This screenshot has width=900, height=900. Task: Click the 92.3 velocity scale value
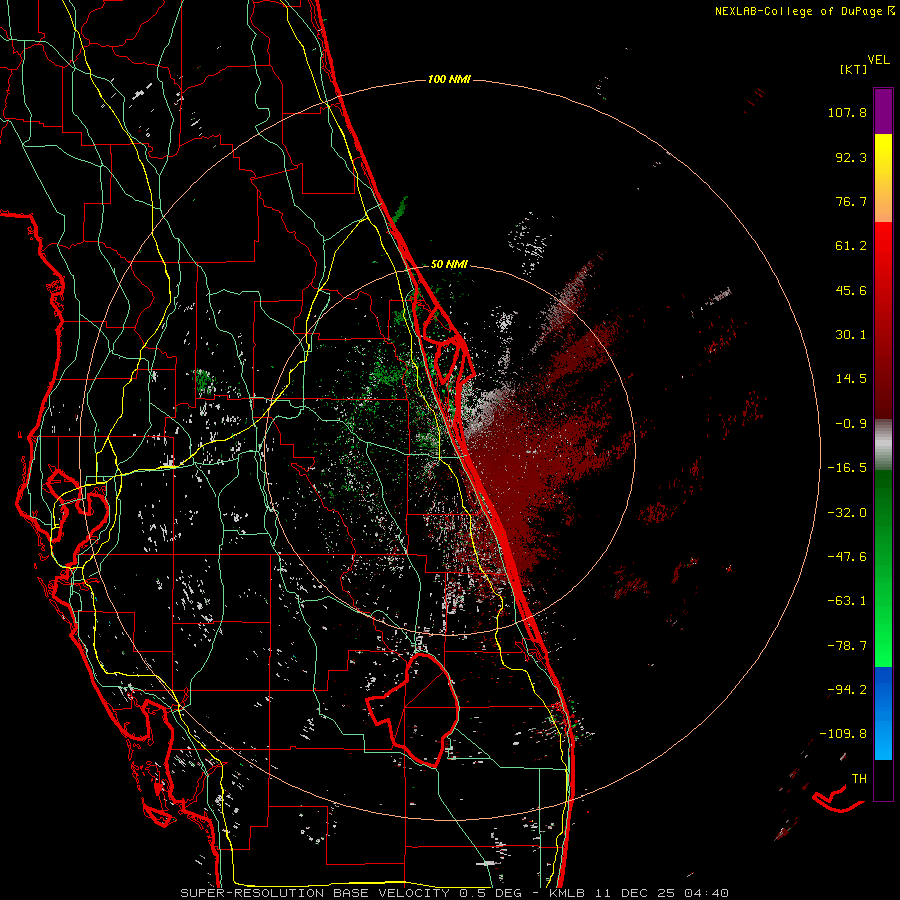[x=851, y=157]
